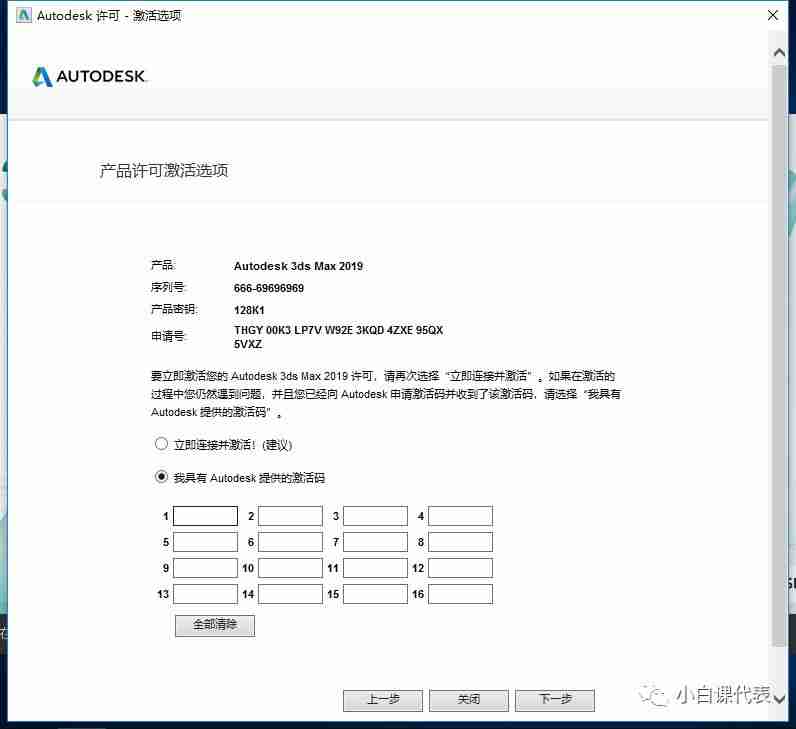The image size is (796, 729).
Task: Click activation code field 12
Action: tap(460, 568)
